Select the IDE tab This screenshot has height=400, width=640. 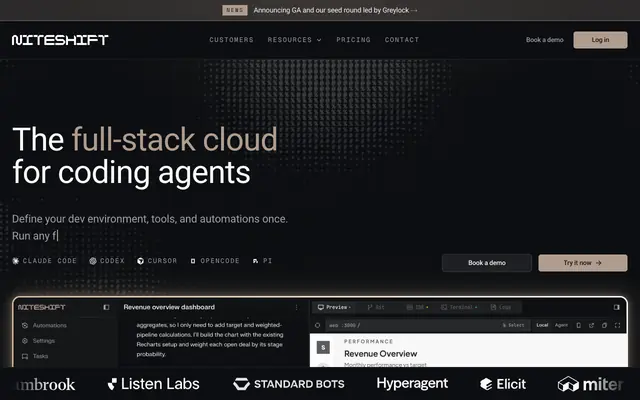pyautogui.click(x=417, y=307)
